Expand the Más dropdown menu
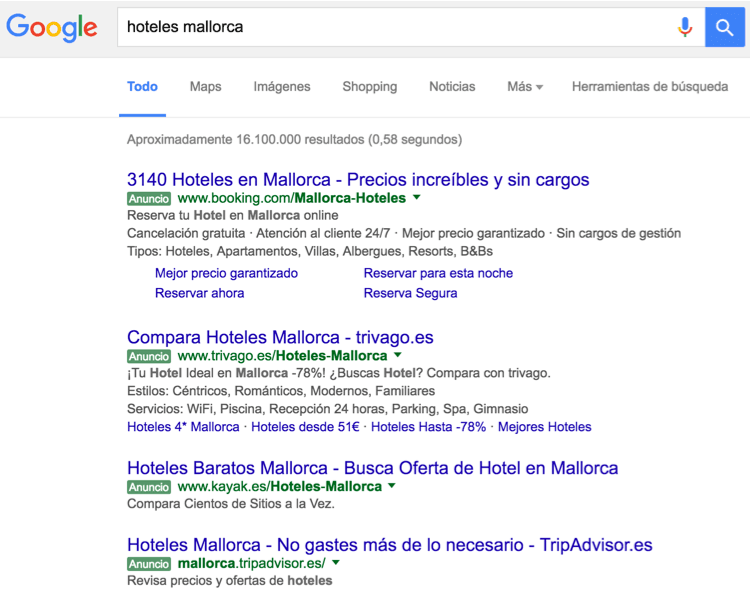The height and width of the screenshot is (595, 751). click(525, 87)
